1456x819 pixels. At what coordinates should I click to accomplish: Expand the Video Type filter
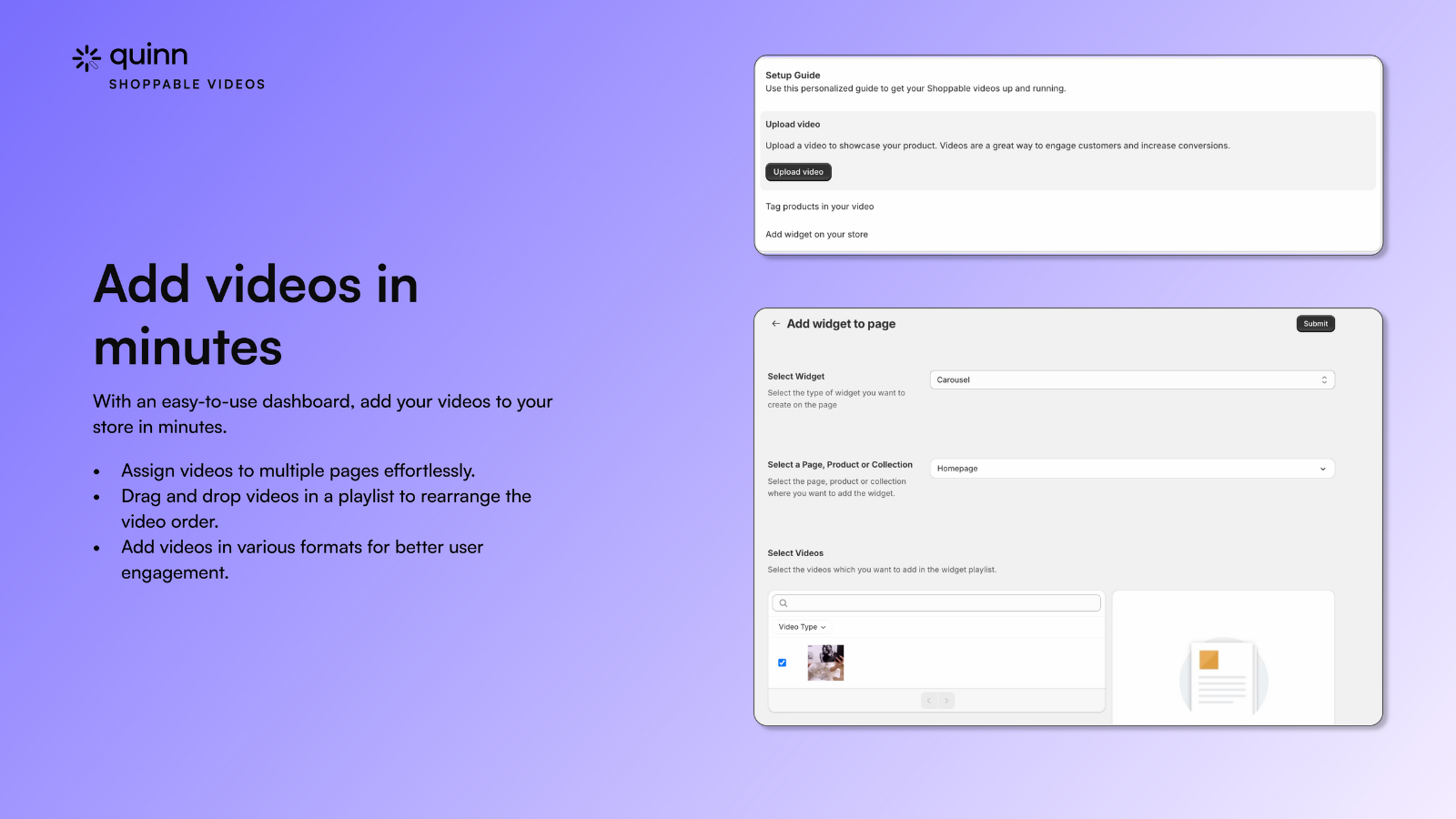coord(801,627)
